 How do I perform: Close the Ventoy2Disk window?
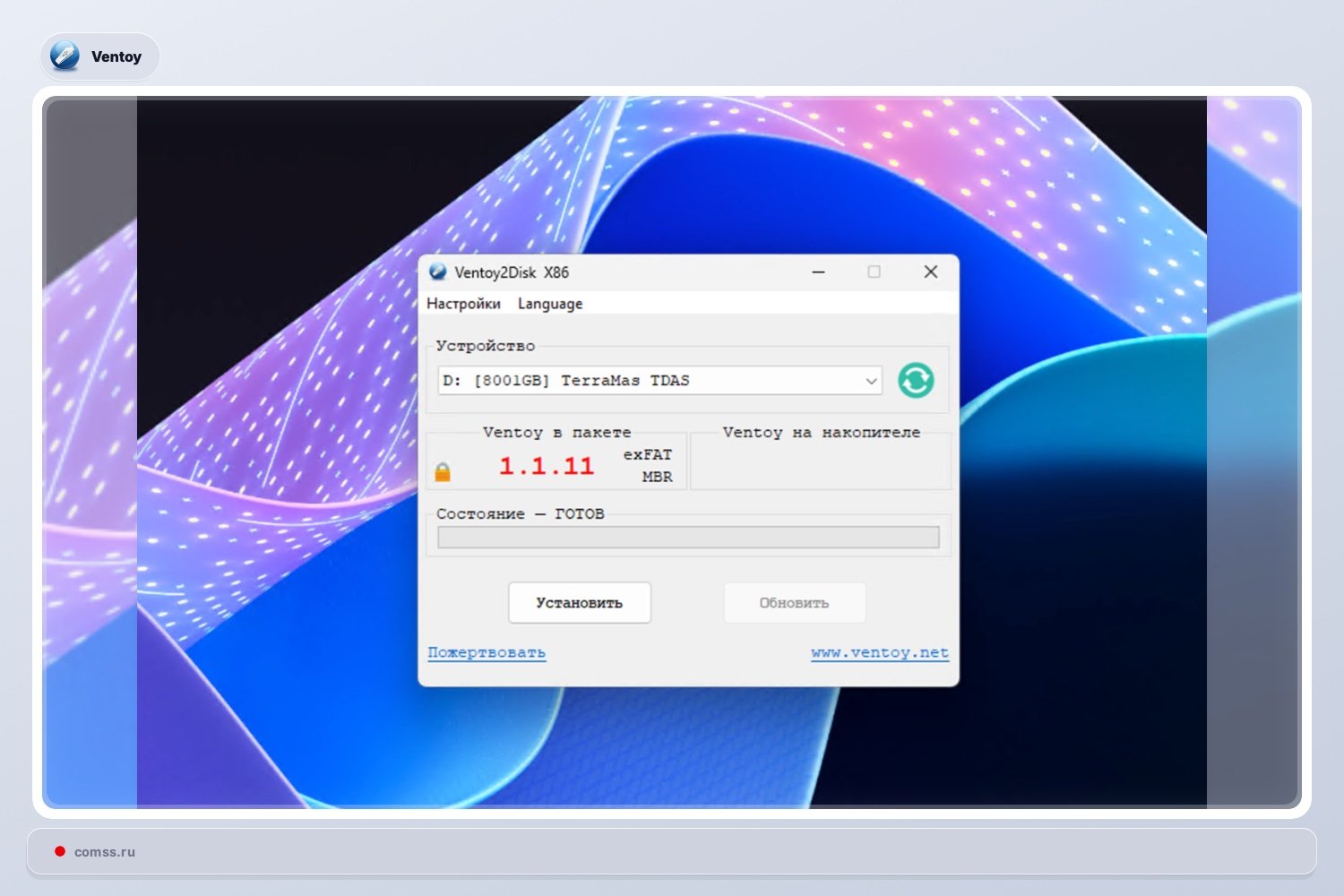coord(930,272)
